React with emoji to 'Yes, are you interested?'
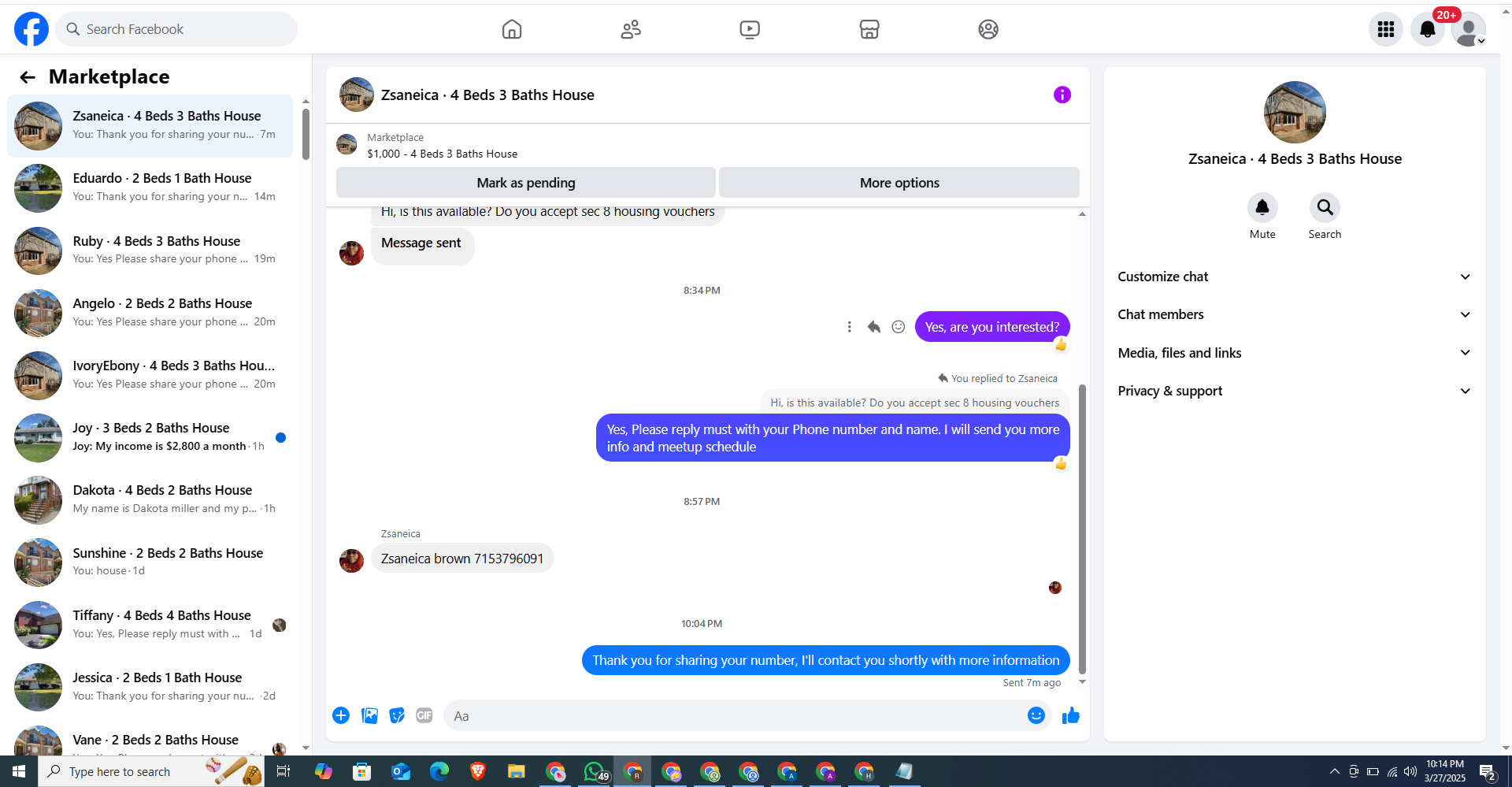 tap(899, 327)
